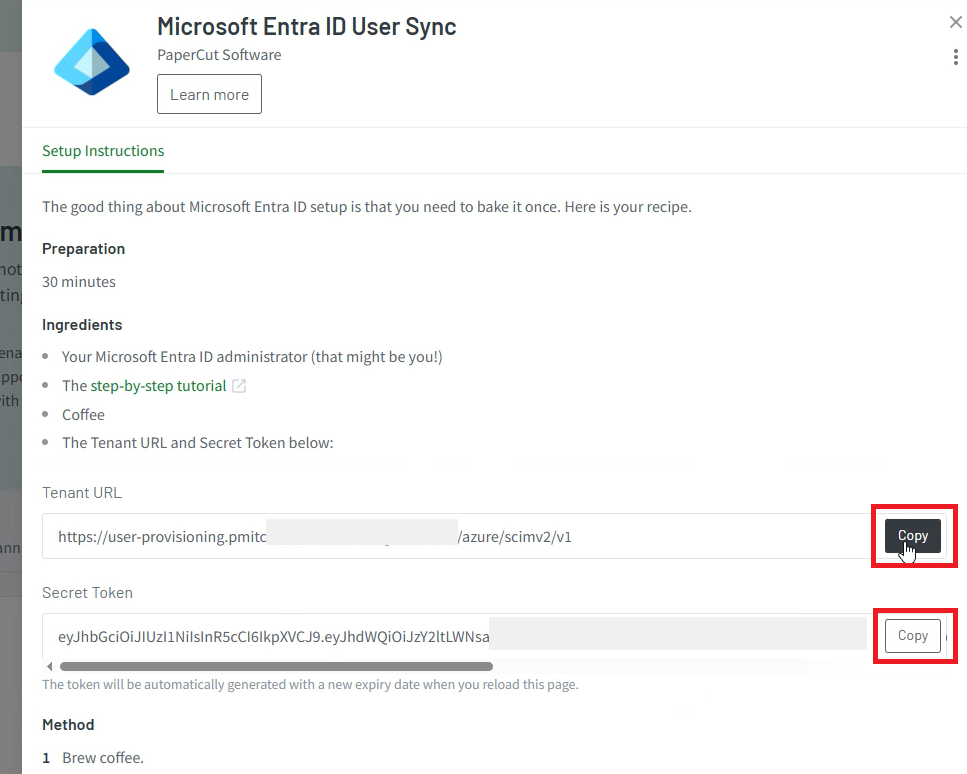967x774 pixels.
Task: Click the 'Microsoft Entra ID User Sync' title
Action: [307, 27]
